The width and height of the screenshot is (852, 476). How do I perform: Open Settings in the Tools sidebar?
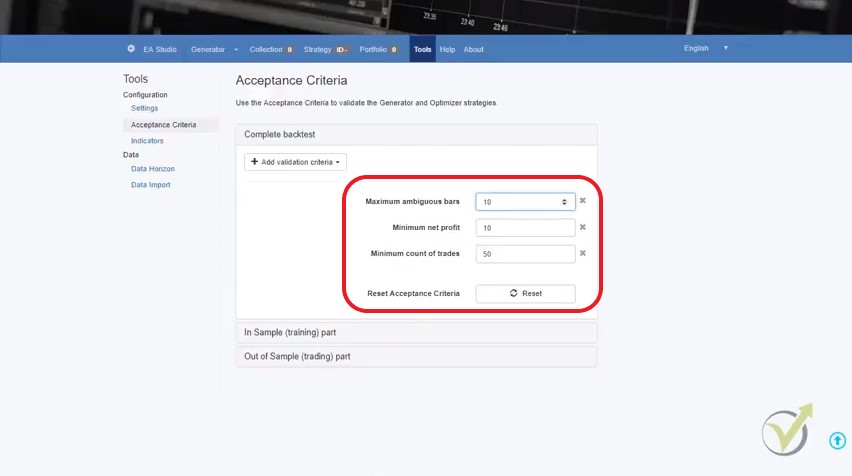[144, 108]
